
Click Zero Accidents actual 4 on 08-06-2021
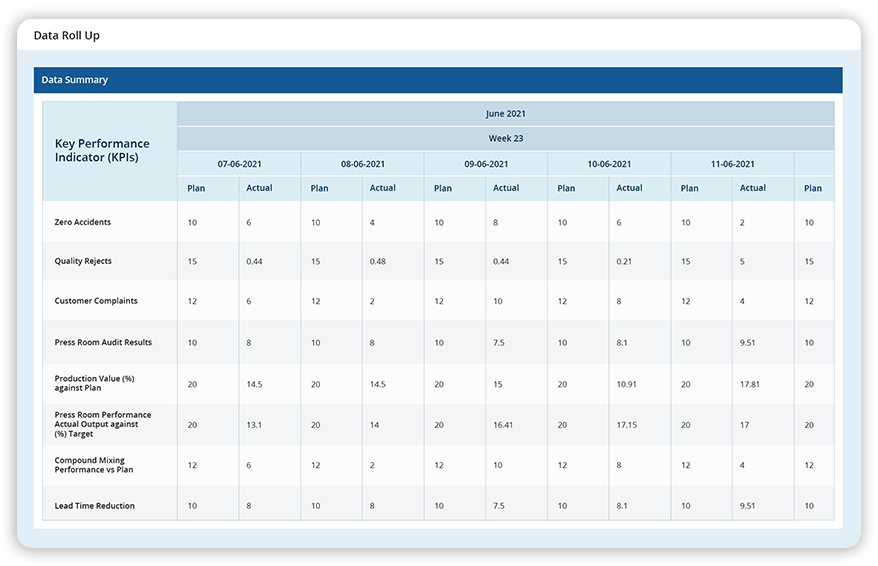click(x=372, y=223)
